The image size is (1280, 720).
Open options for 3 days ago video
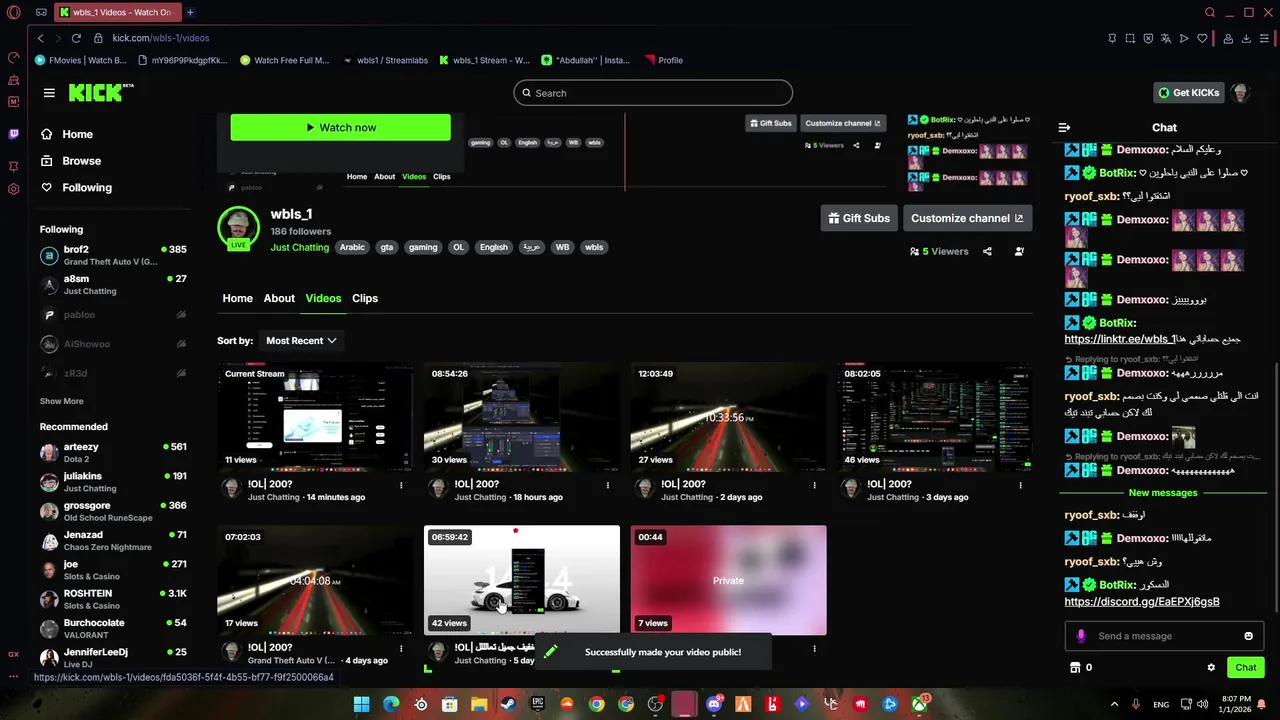tap(1020, 485)
